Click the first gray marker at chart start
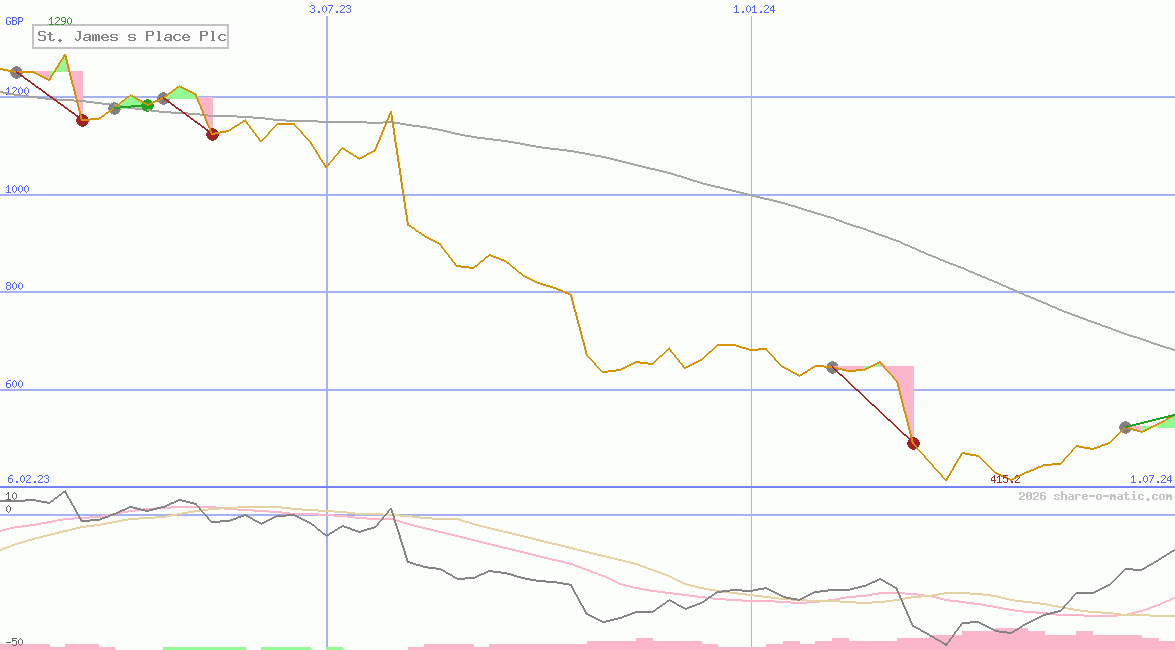 click(x=16, y=72)
